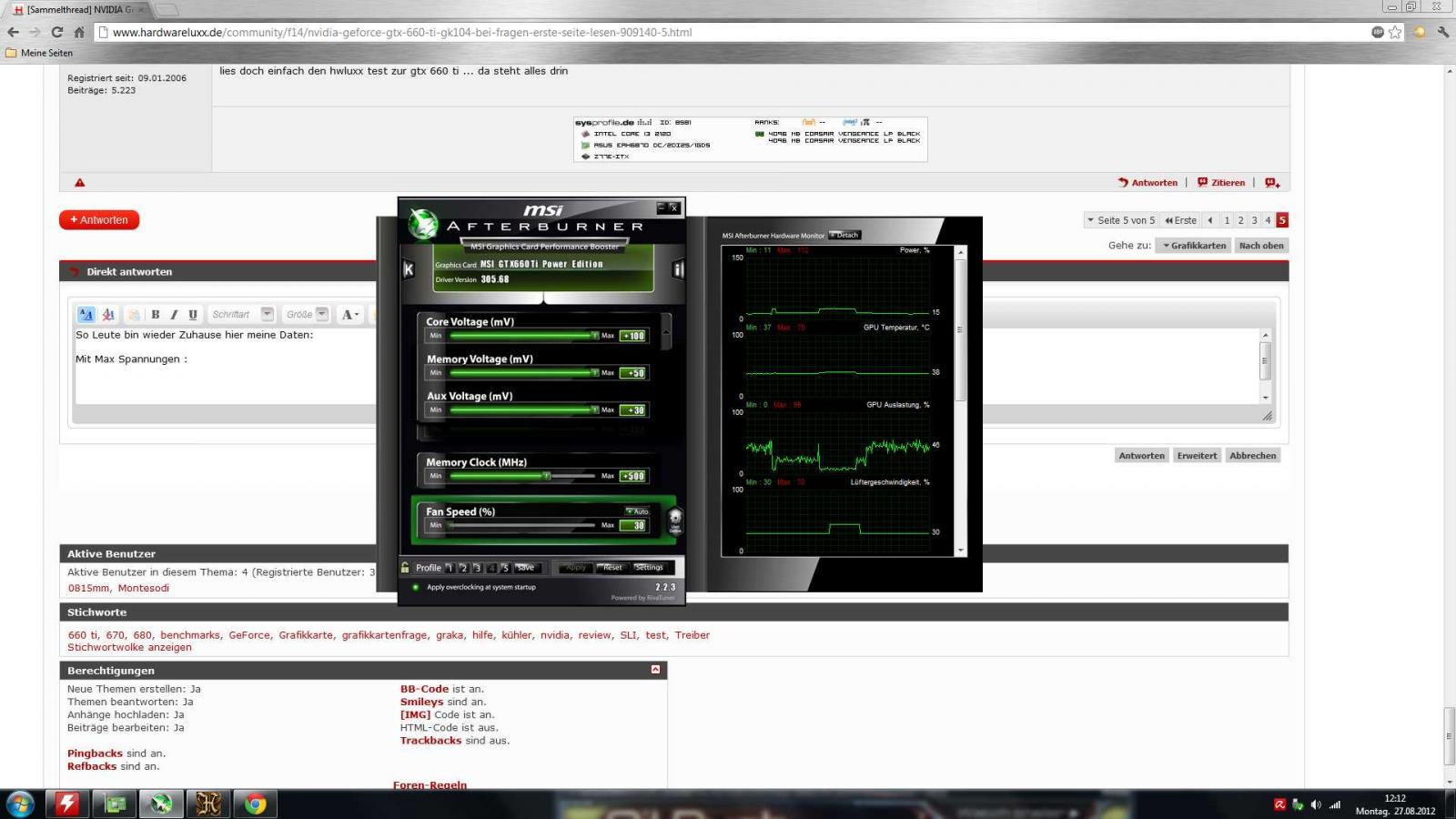Select Afterburner profile slot 3
Image resolution: width=1456 pixels, height=819 pixels.
pyautogui.click(x=477, y=568)
